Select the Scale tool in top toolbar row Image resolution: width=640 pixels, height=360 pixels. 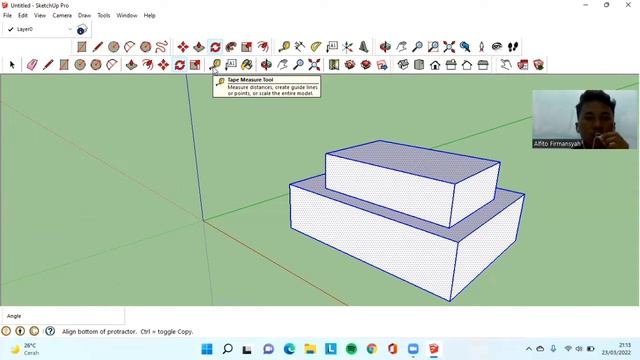247,47
